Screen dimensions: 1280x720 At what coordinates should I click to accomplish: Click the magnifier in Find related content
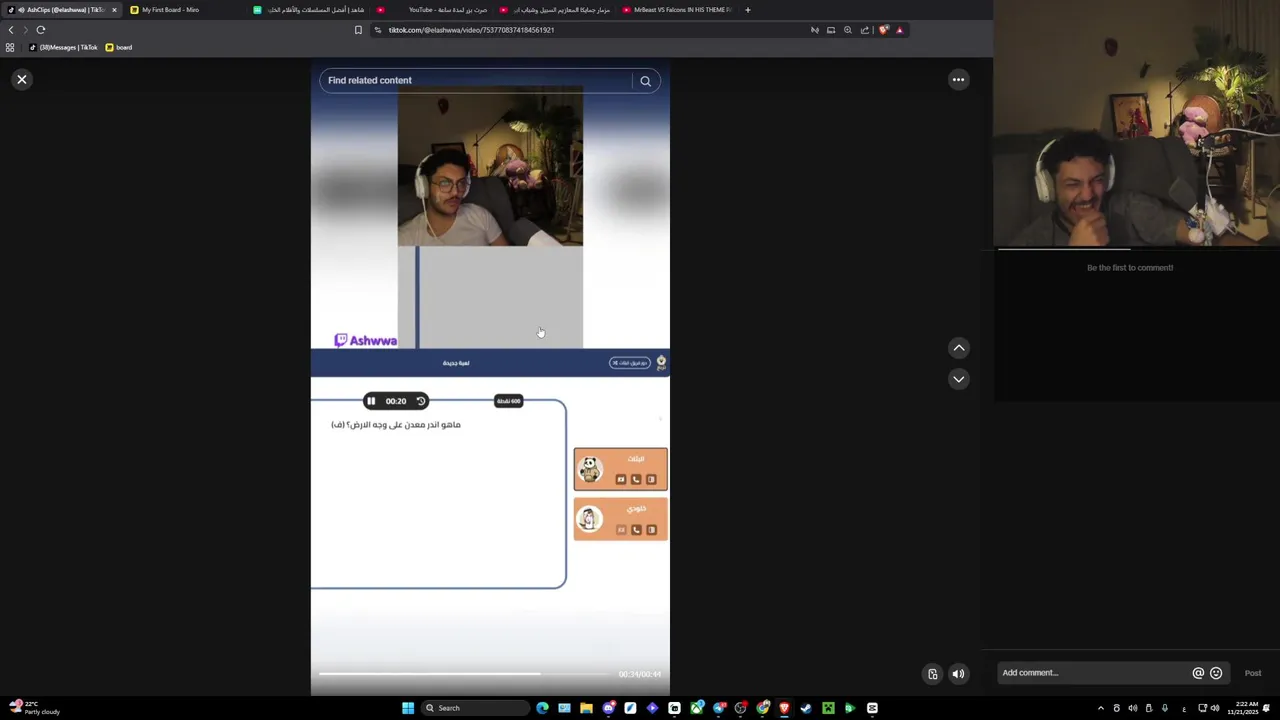tap(645, 81)
